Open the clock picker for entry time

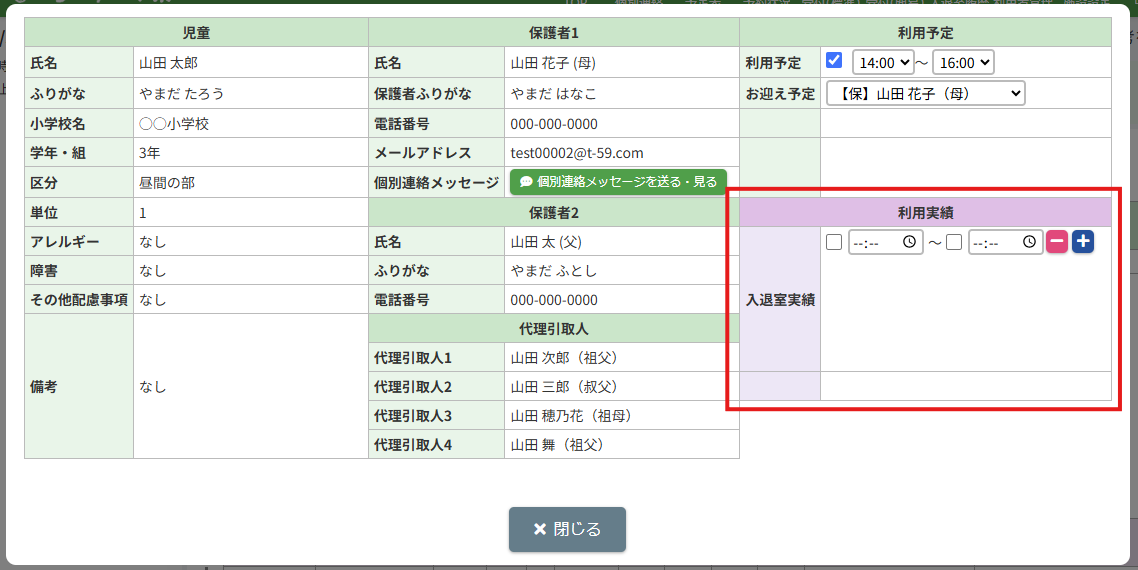[909, 242]
